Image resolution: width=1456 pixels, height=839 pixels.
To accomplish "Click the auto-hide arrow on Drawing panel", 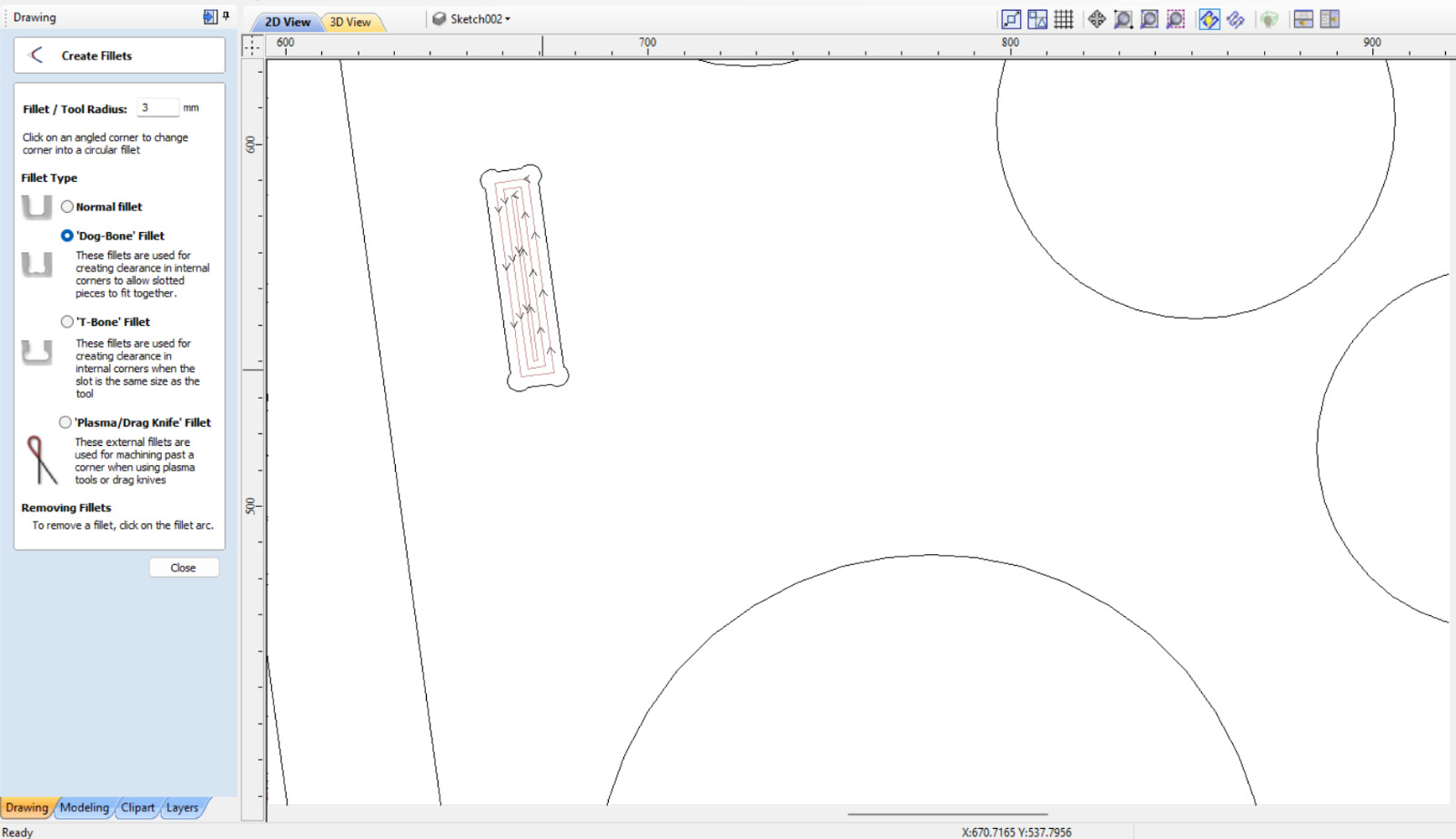I will (210, 16).
